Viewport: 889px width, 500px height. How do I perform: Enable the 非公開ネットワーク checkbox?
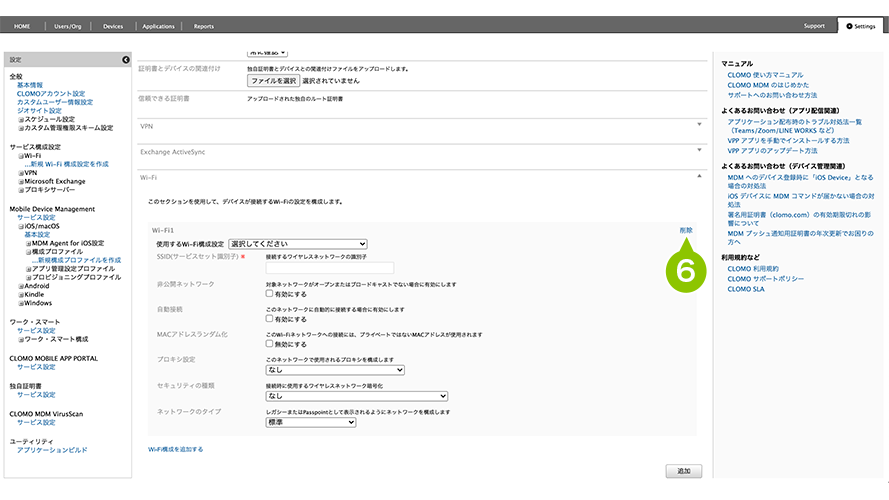click(269, 294)
